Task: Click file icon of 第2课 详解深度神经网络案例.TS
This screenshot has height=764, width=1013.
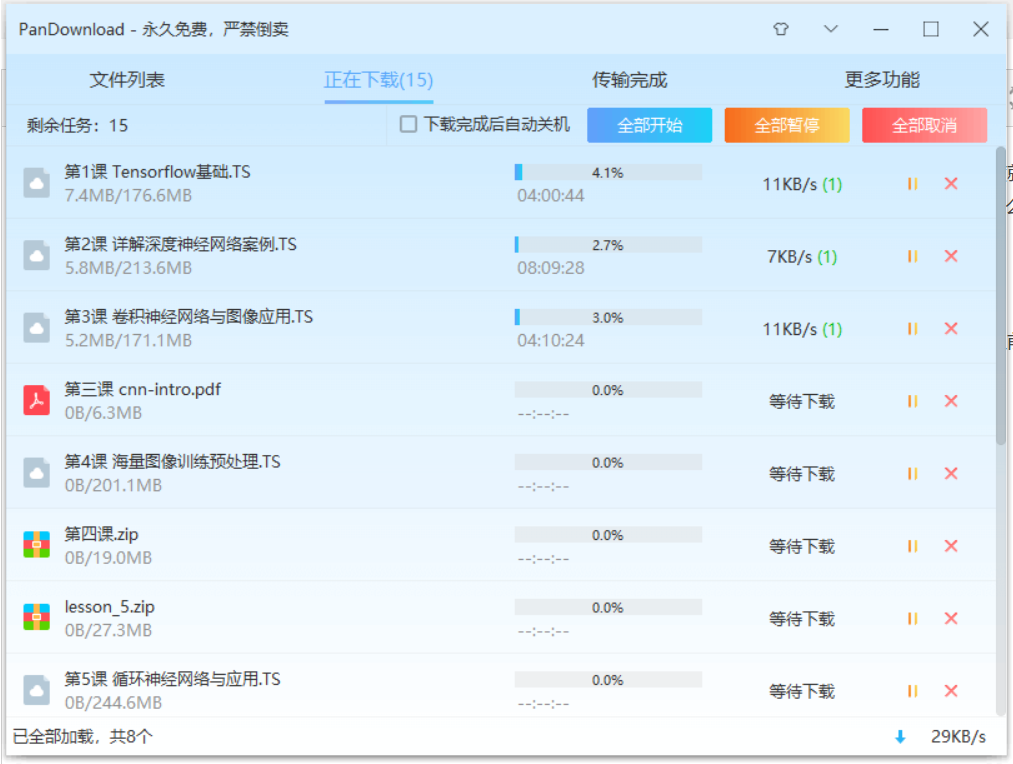Action: click(x=37, y=256)
